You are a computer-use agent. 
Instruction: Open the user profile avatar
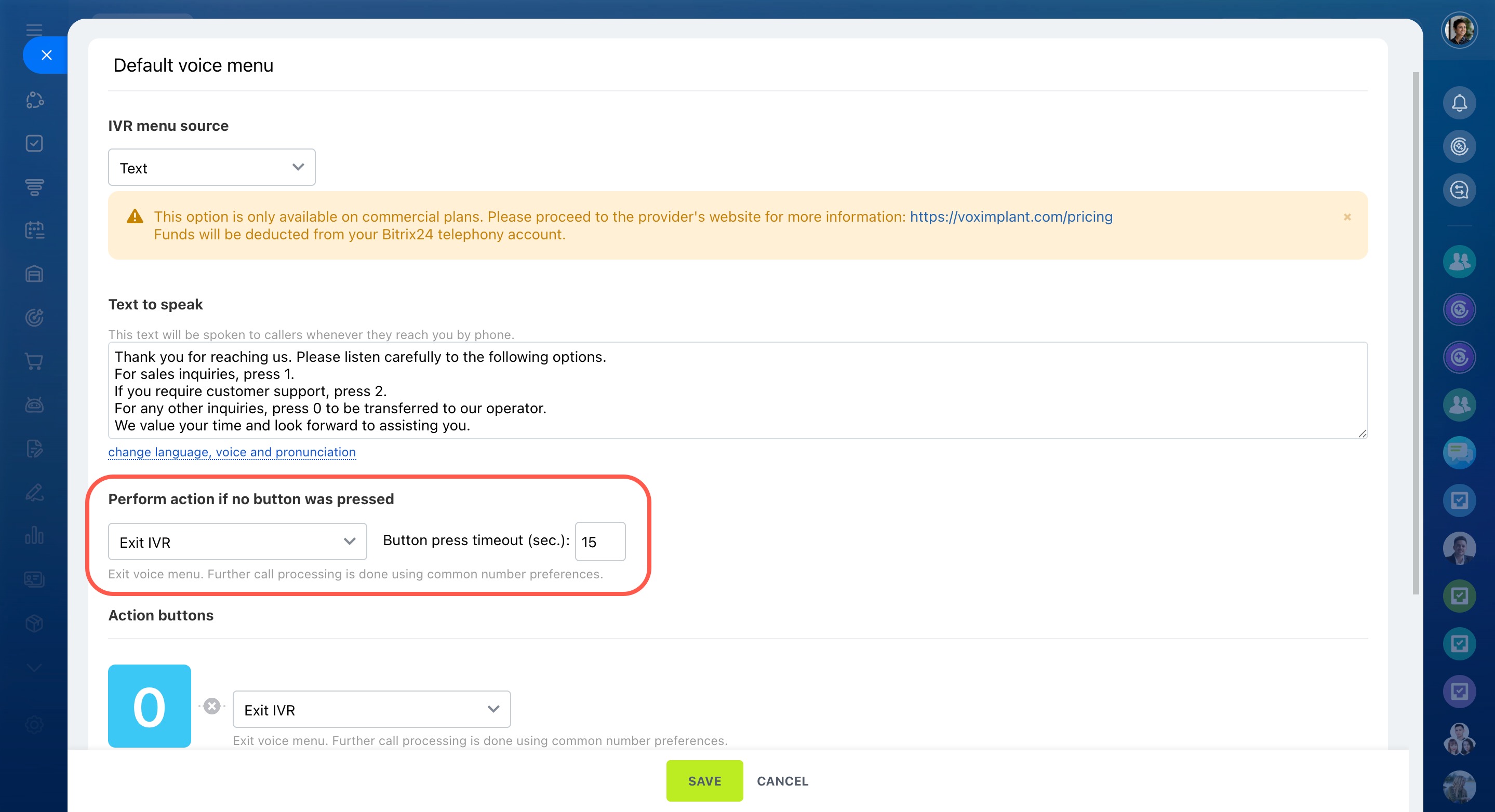1459,30
